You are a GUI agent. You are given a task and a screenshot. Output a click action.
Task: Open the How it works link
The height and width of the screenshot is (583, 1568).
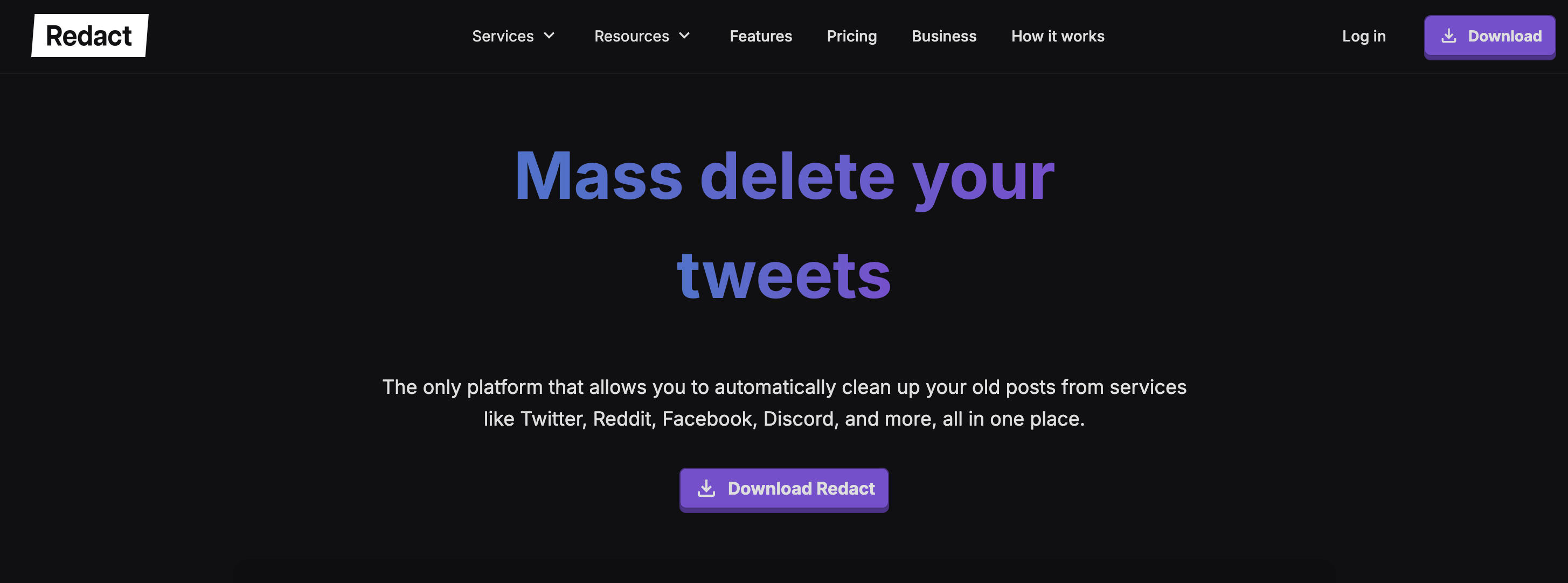click(1057, 37)
